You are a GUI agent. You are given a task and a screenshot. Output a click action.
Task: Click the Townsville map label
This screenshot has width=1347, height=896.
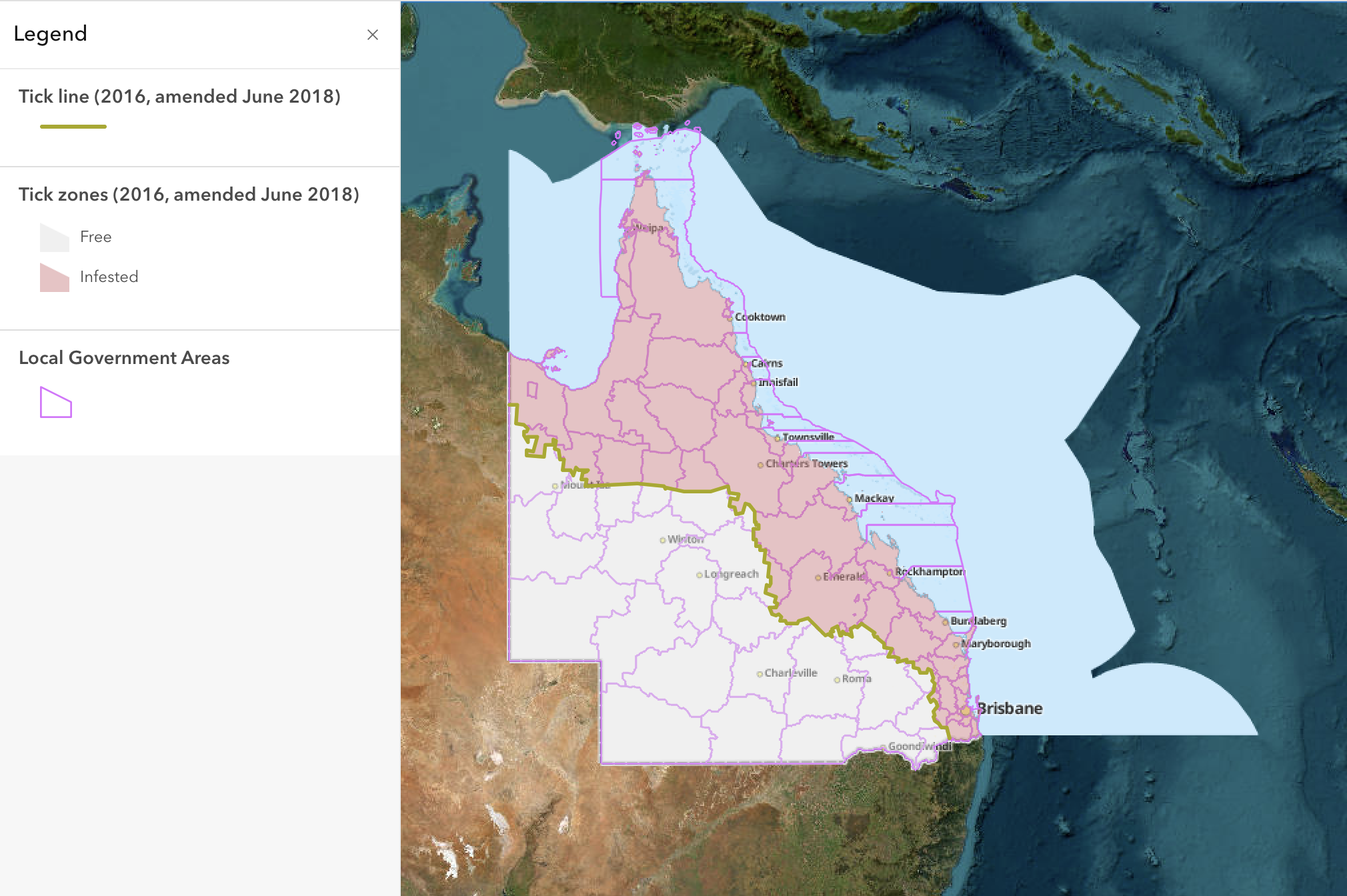pos(808,437)
